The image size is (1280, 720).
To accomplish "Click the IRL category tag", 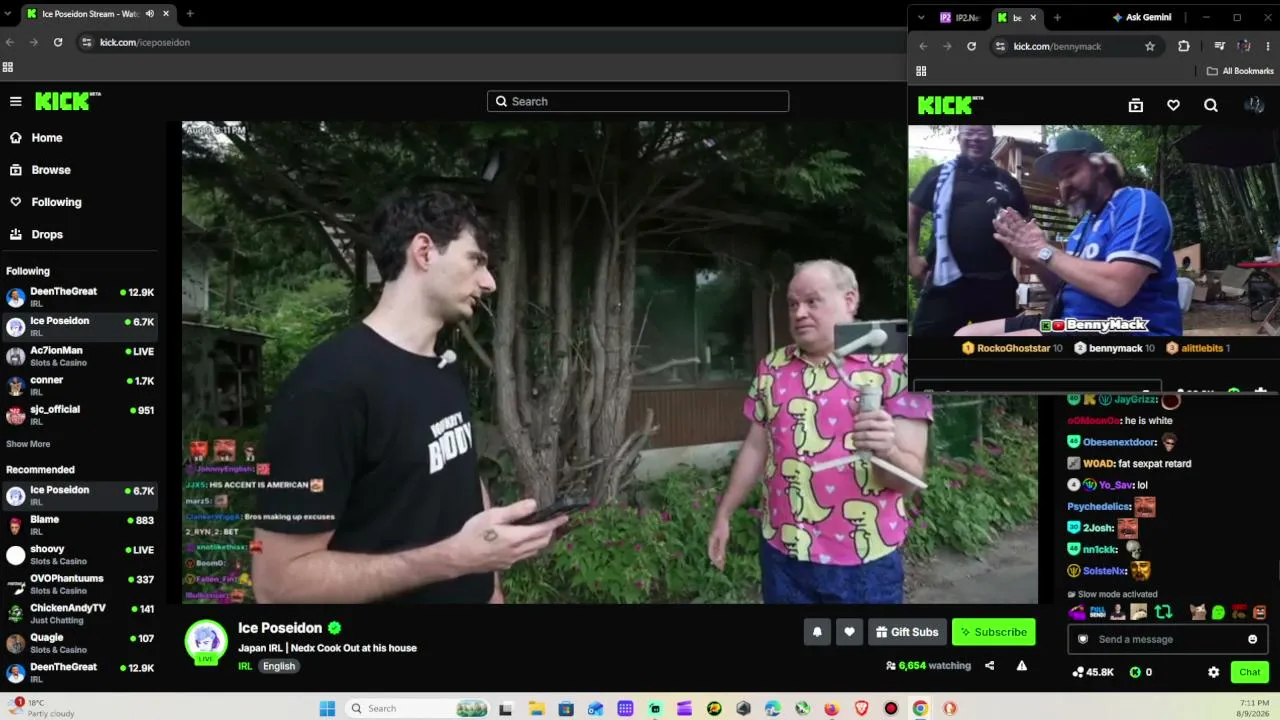I will tap(245, 666).
